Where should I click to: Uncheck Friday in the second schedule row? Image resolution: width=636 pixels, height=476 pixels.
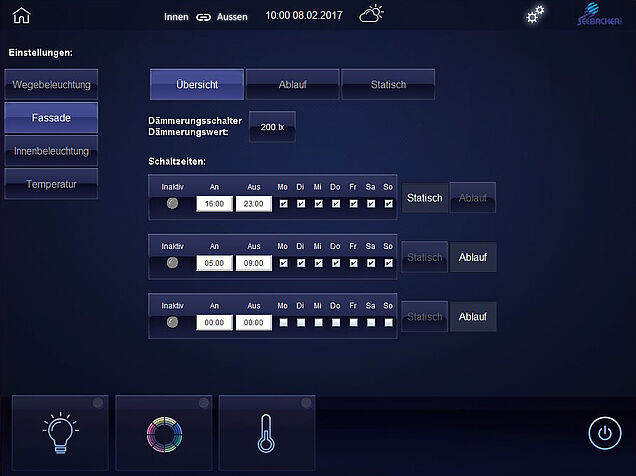(x=353, y=263)
